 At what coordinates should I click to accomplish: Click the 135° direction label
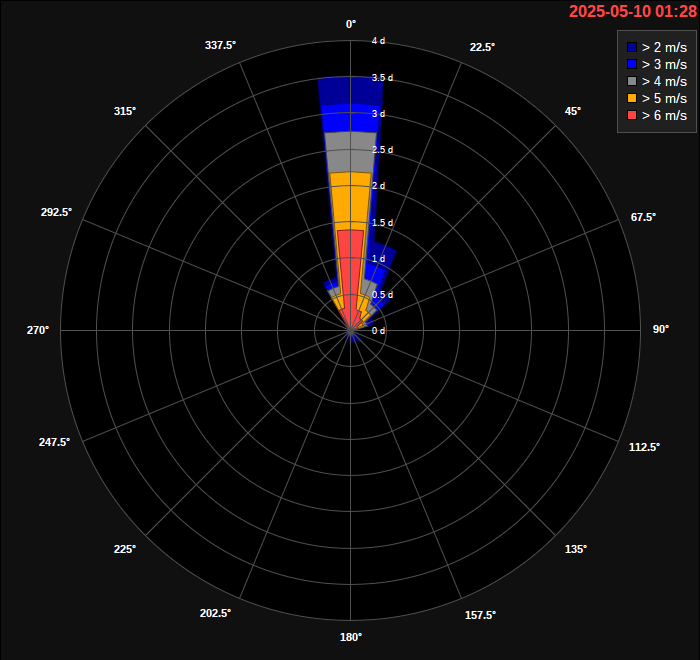click(576, 549)
